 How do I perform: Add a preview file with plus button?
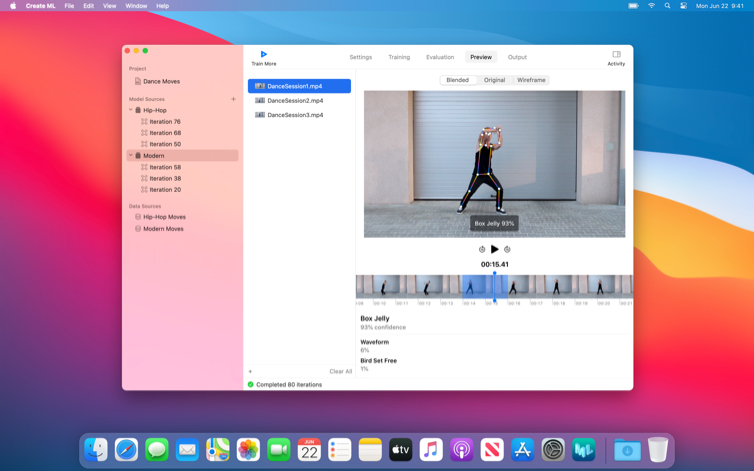pos(250,371)
